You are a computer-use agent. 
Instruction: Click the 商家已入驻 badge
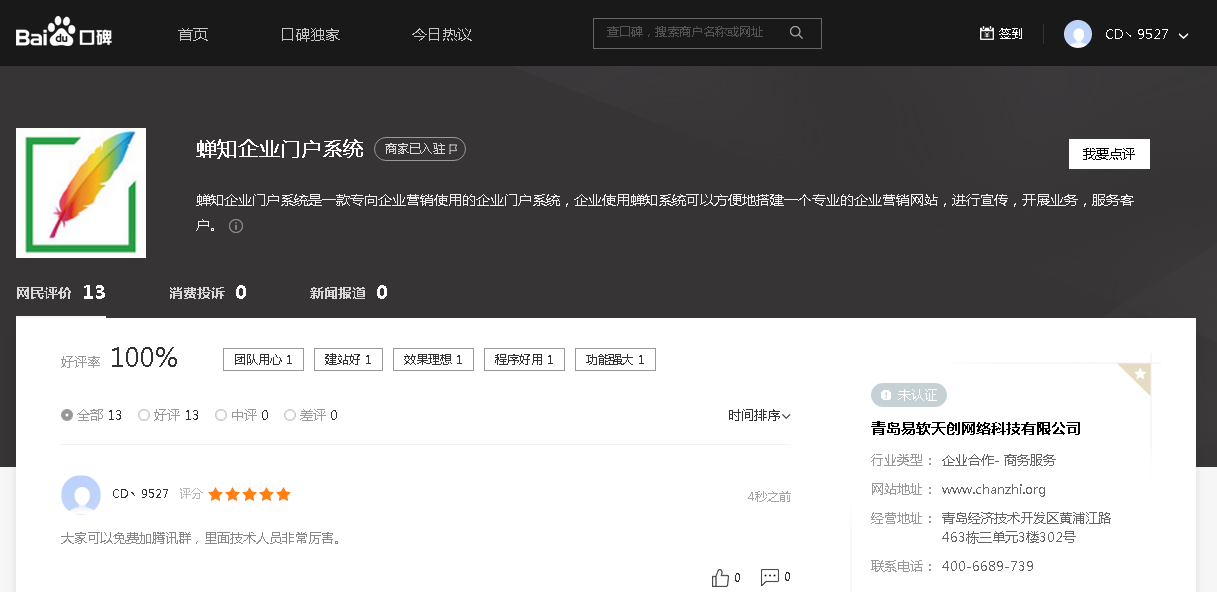click(x=420, y=149)
